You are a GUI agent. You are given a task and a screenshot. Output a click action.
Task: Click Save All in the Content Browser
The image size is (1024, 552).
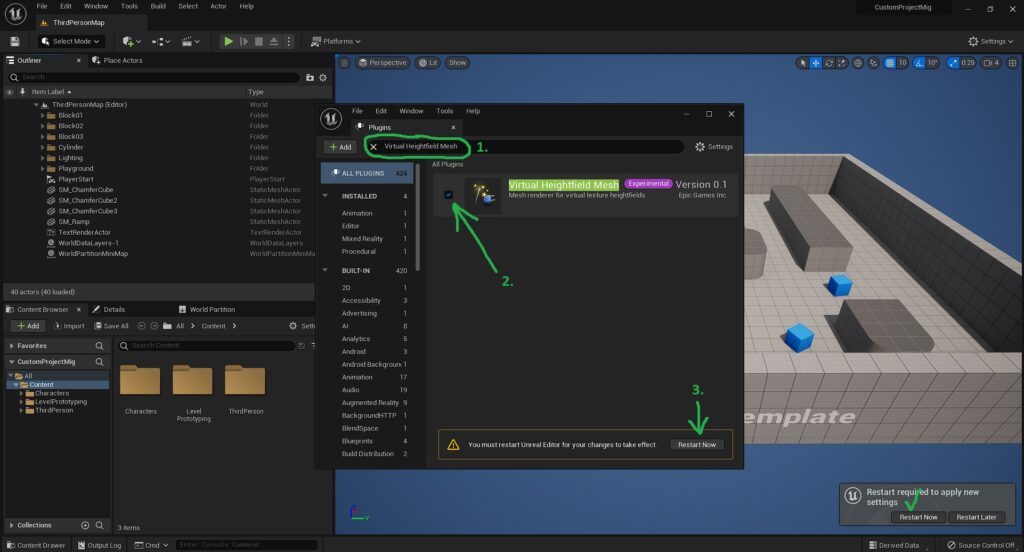(x=112, y=325)
